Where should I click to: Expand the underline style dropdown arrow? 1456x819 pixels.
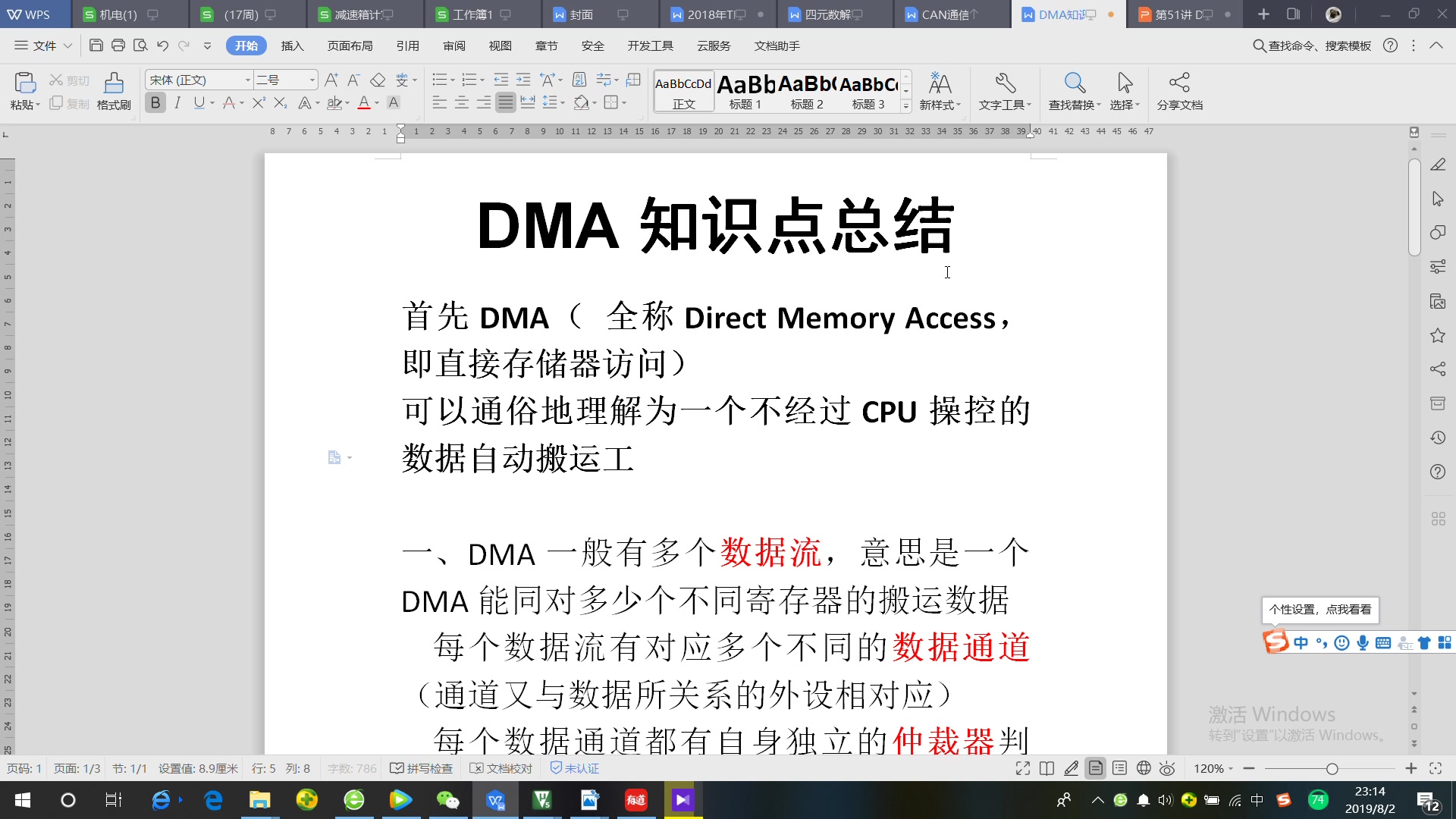tap(212, 103)
